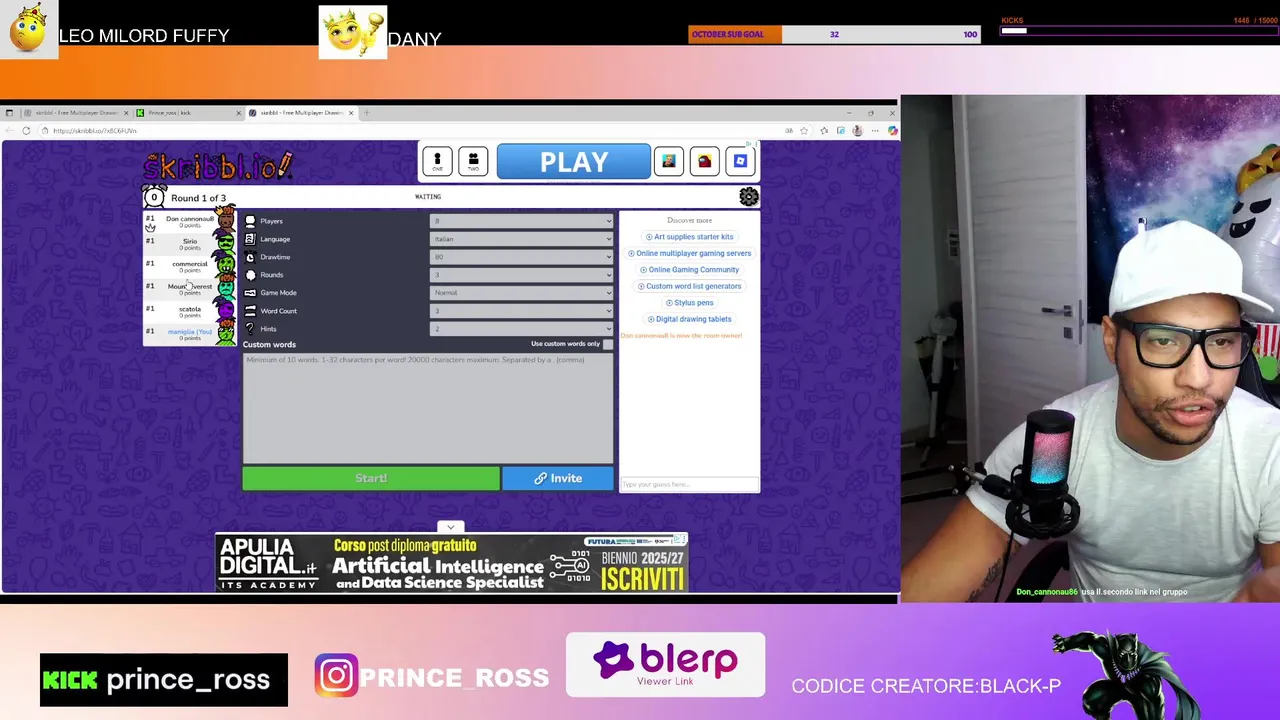Open the Drawtime dropdown showing 80

click(521, 257)
